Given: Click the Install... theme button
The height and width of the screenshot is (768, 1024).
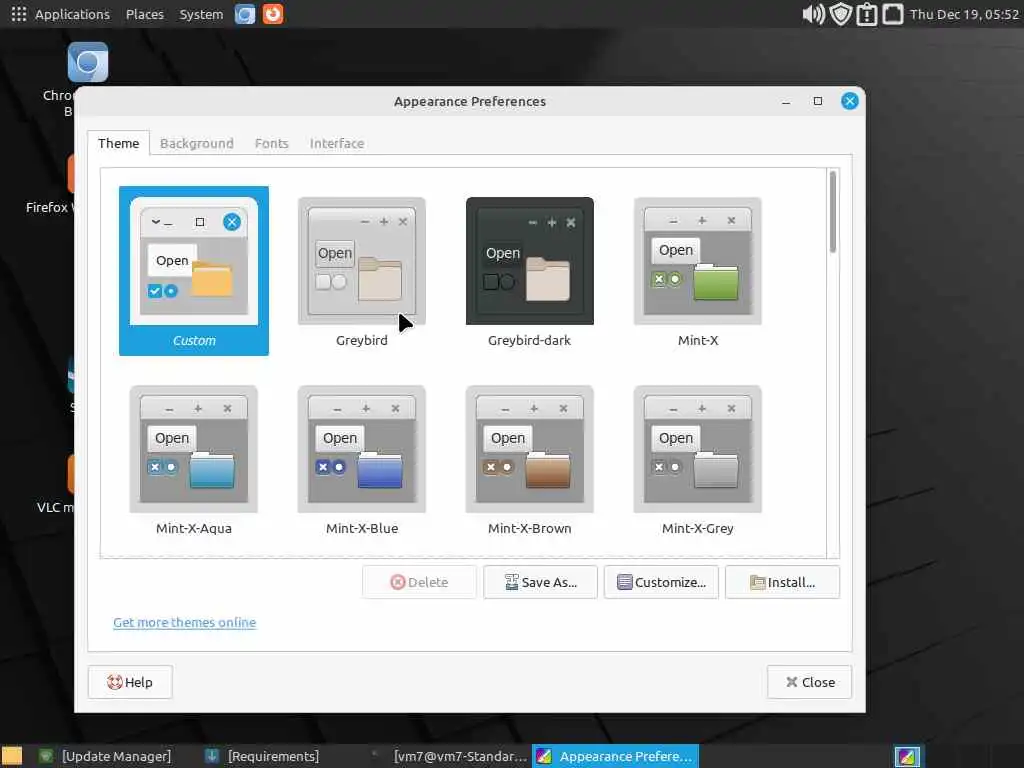Looking at the screenshot, I should (782, 582).
